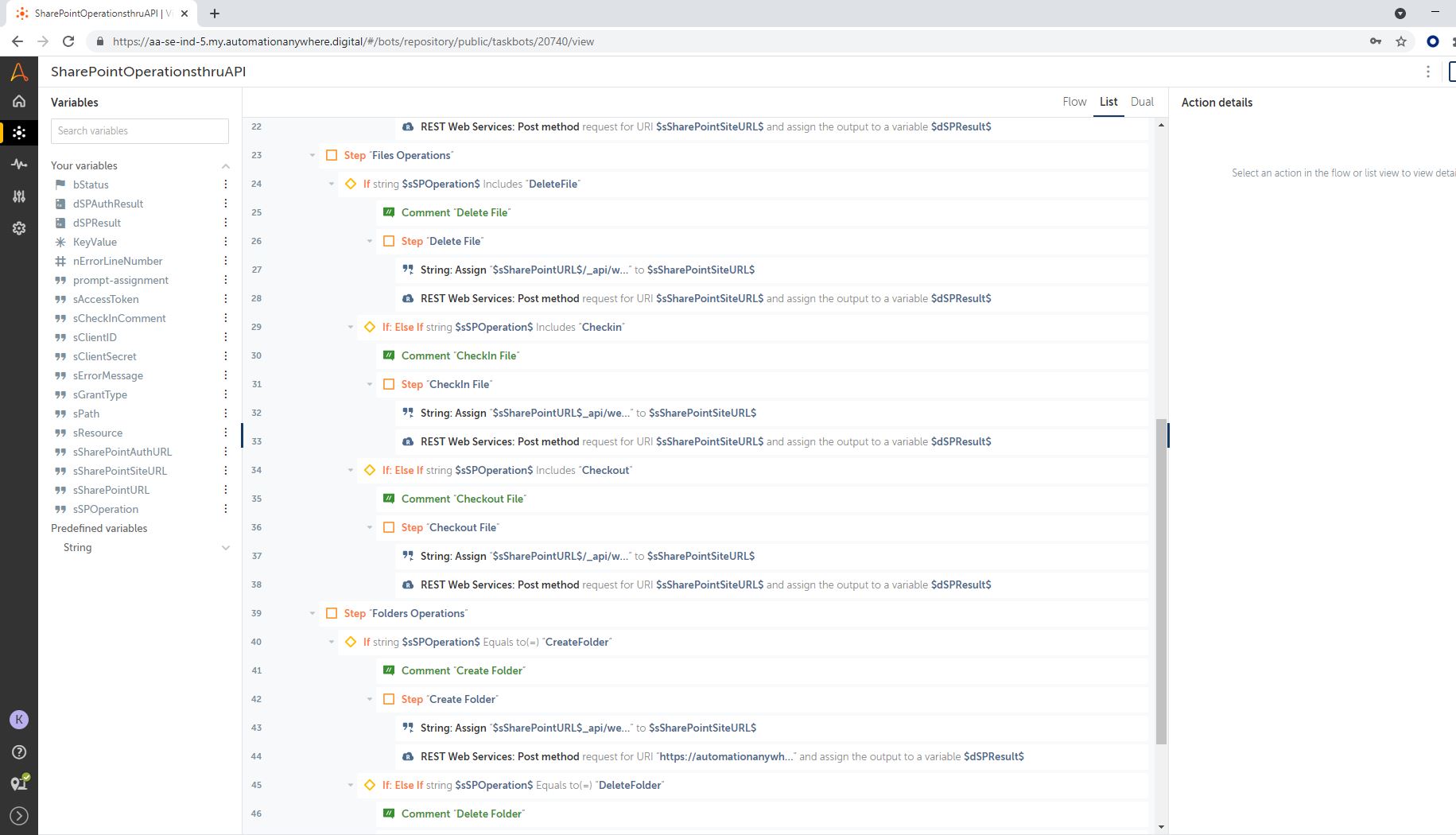
Task: Open the Manage sliders icon in sidebar
Action: (19, 196)
